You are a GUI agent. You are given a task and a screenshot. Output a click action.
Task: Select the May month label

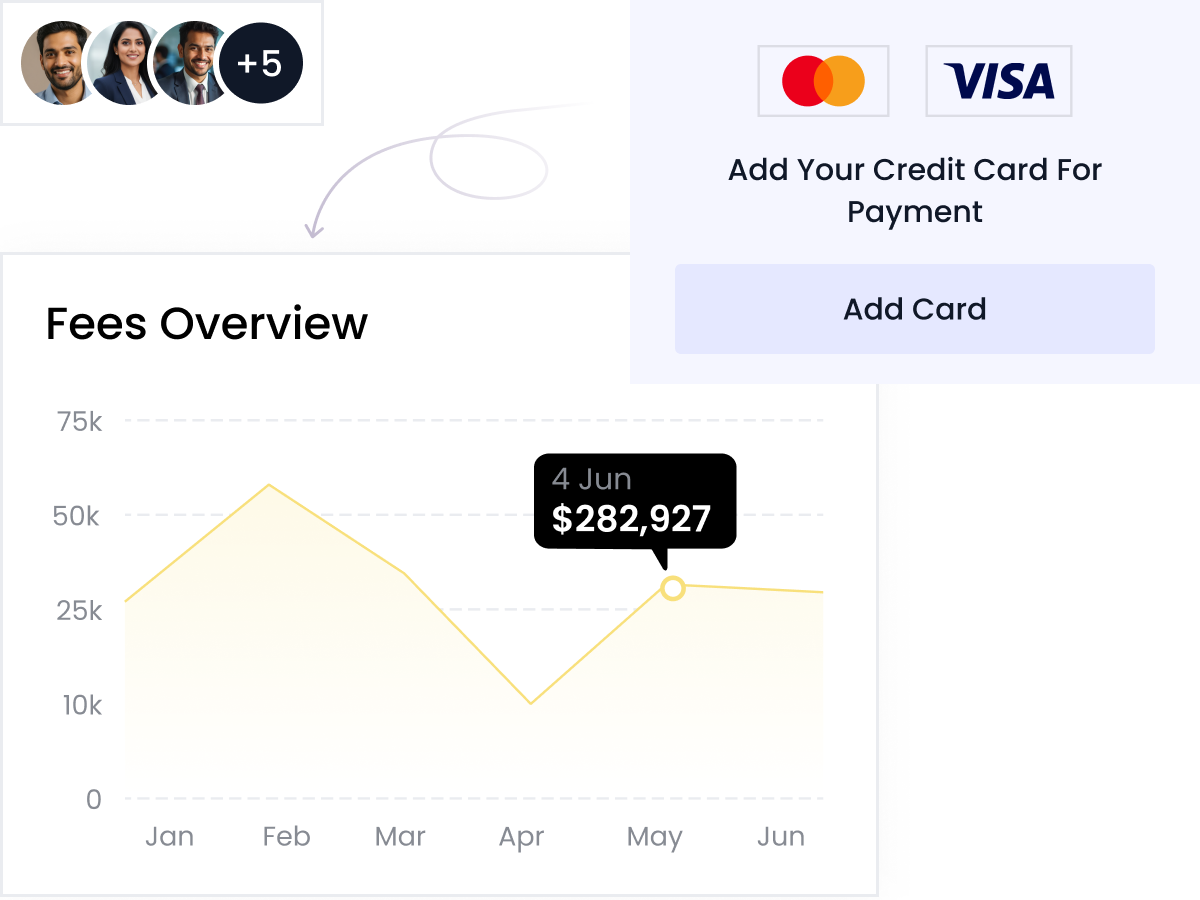[655, 837]
